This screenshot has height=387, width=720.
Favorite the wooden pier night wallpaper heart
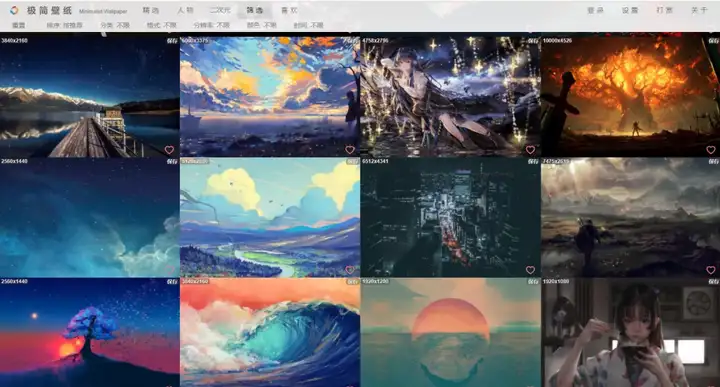point(169,150)
